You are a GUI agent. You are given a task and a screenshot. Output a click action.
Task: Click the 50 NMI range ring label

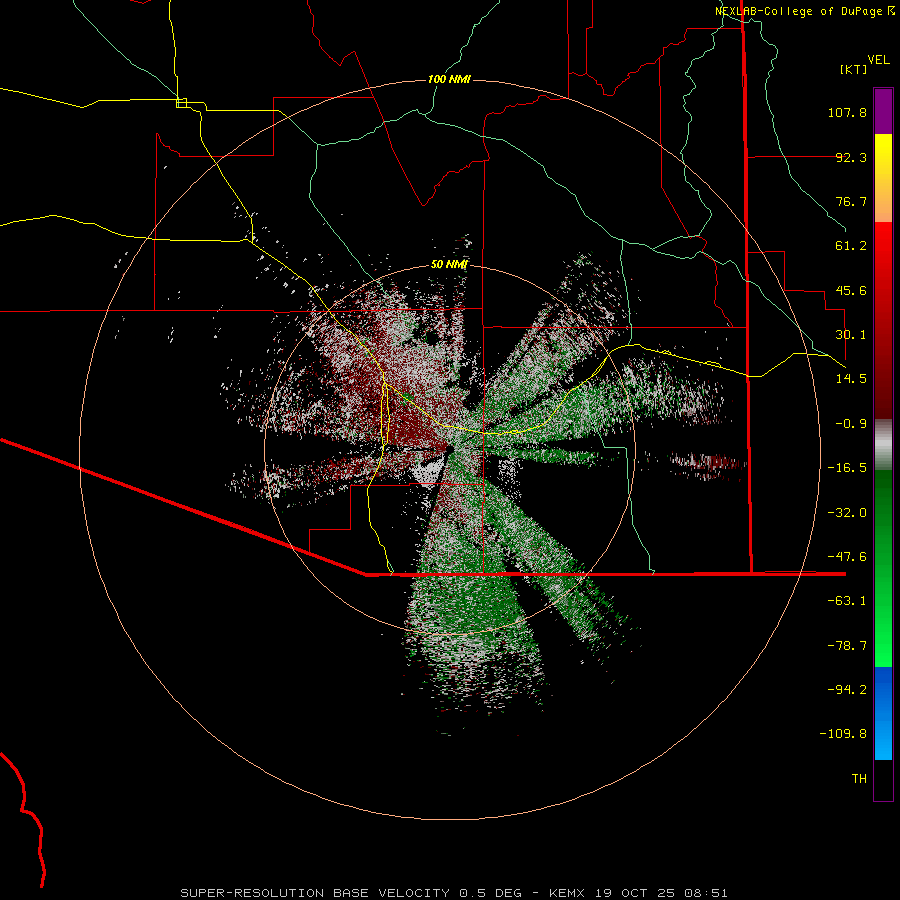(449, 264)
